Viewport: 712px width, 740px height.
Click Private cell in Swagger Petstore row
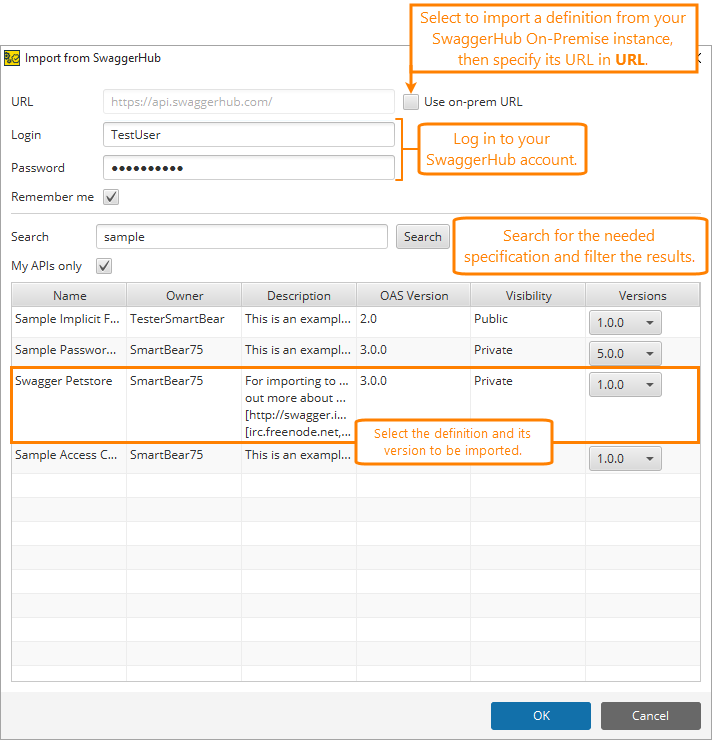[x=493, y=381]
